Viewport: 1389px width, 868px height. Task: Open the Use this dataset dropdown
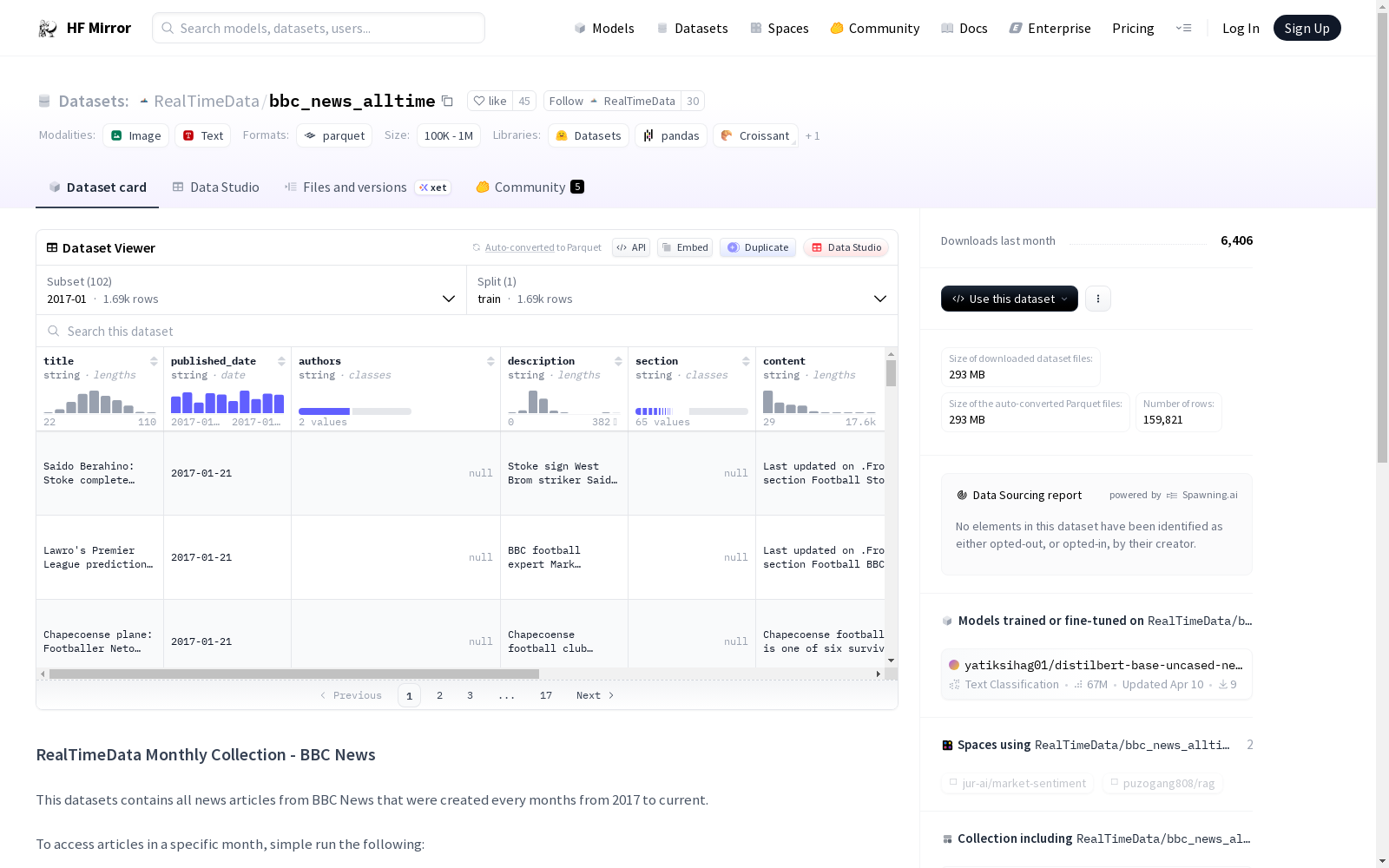point(1010,299)
